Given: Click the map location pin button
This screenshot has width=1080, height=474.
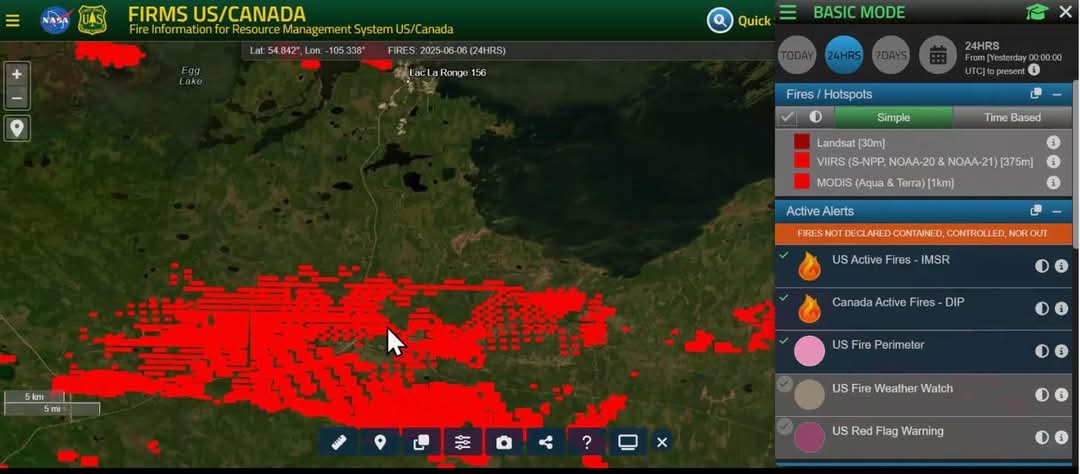Looking at the screenshot, I should 17,128.
